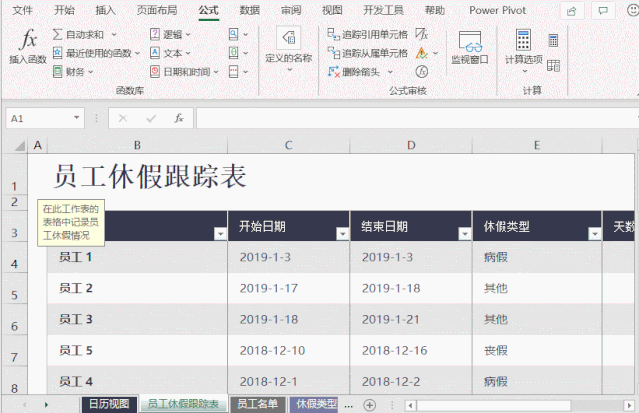Click the Calculate Now icon
639x413 pixels.
coord(553,40)
